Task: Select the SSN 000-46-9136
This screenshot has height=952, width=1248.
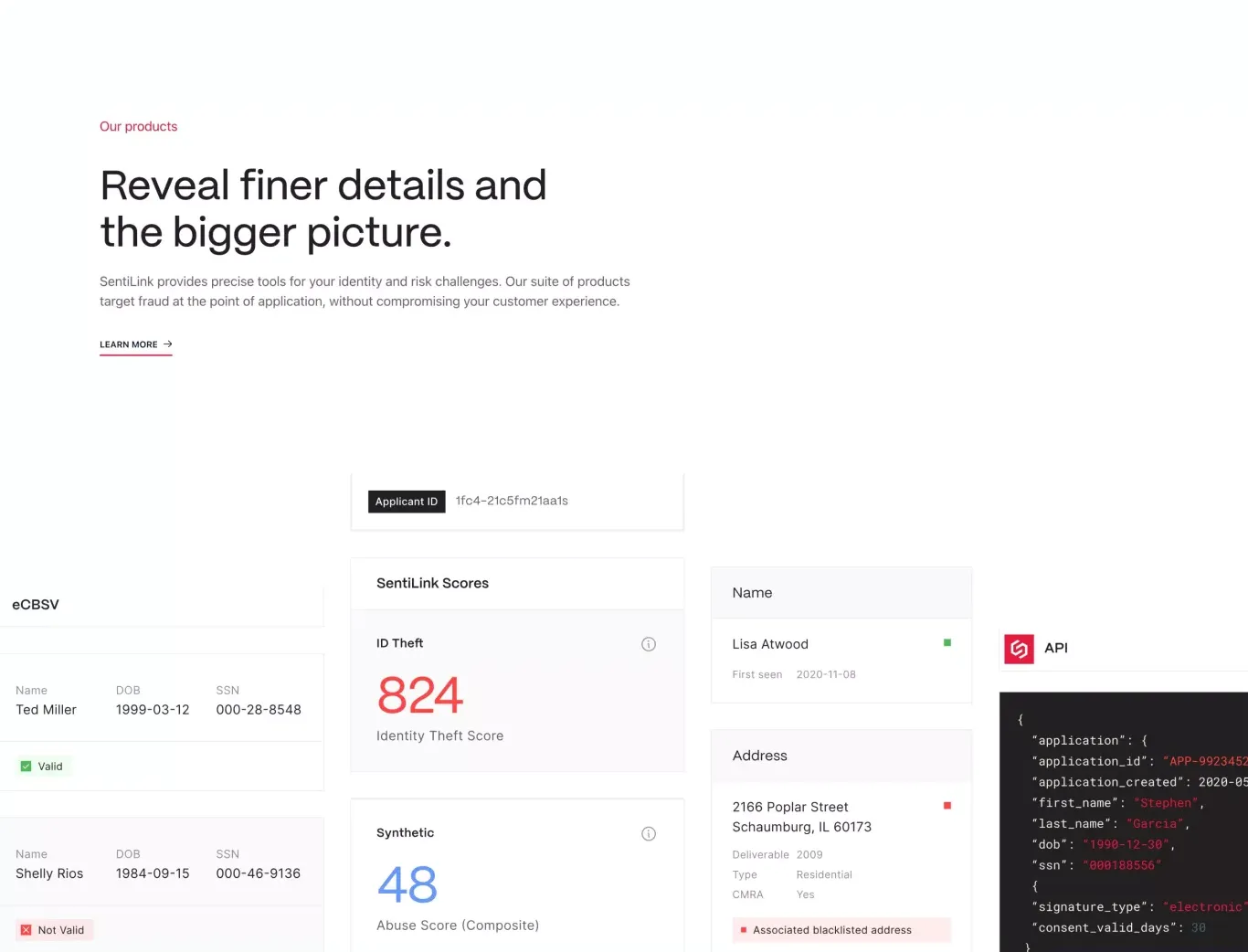Action: pos(259,873)
